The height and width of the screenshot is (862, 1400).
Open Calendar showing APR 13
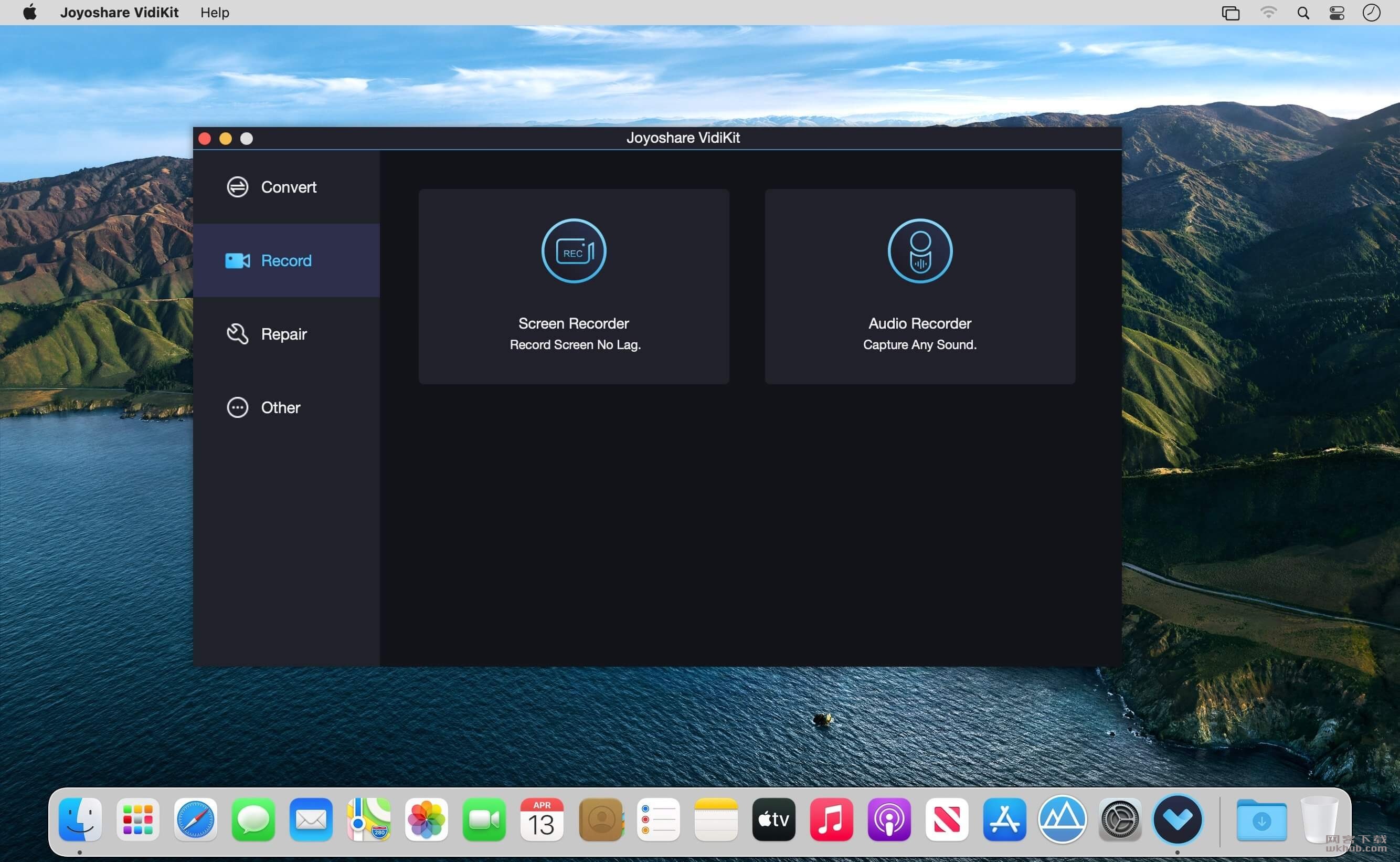[542, 819]
